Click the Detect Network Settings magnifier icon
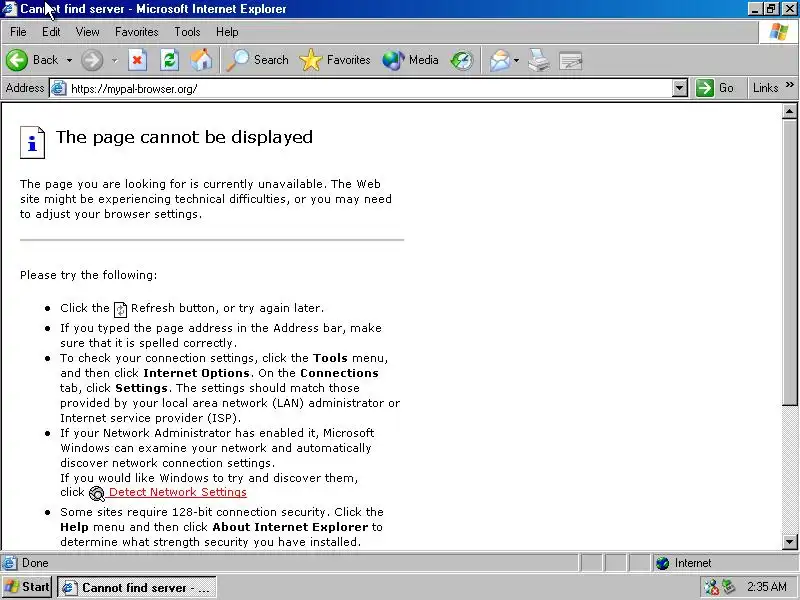 tap(96, 493)
